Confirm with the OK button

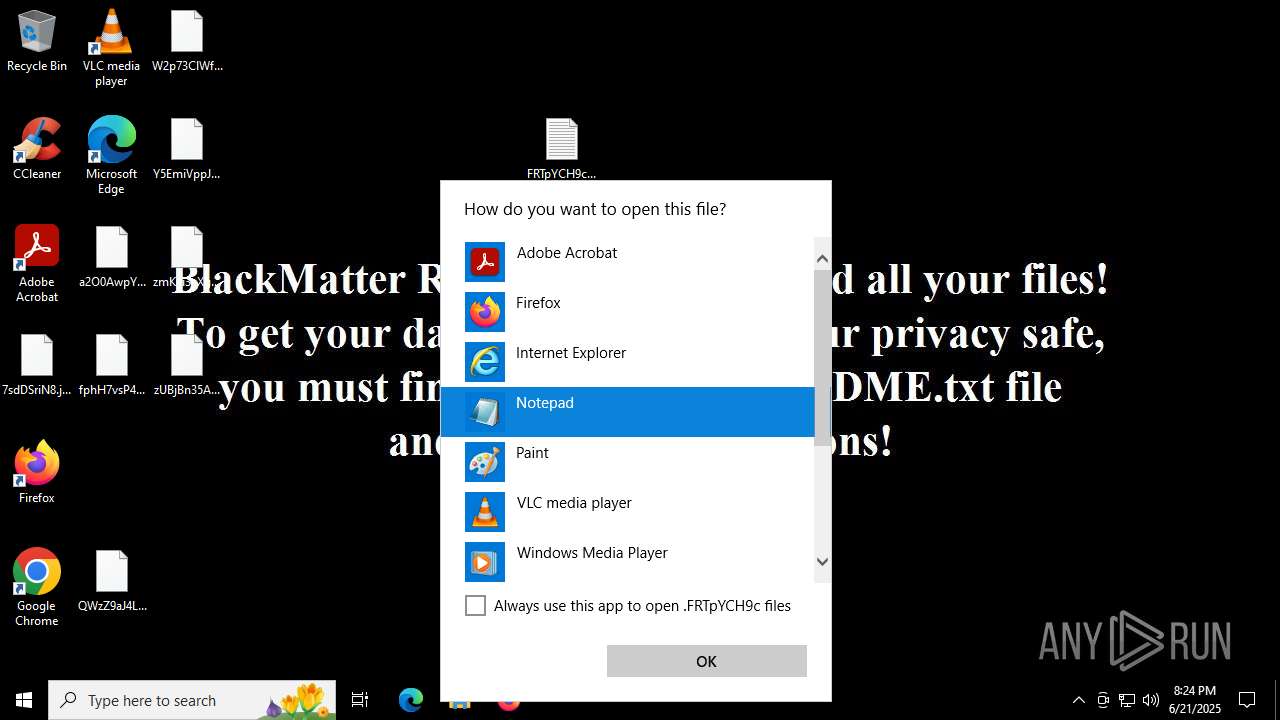pos(707,661)
